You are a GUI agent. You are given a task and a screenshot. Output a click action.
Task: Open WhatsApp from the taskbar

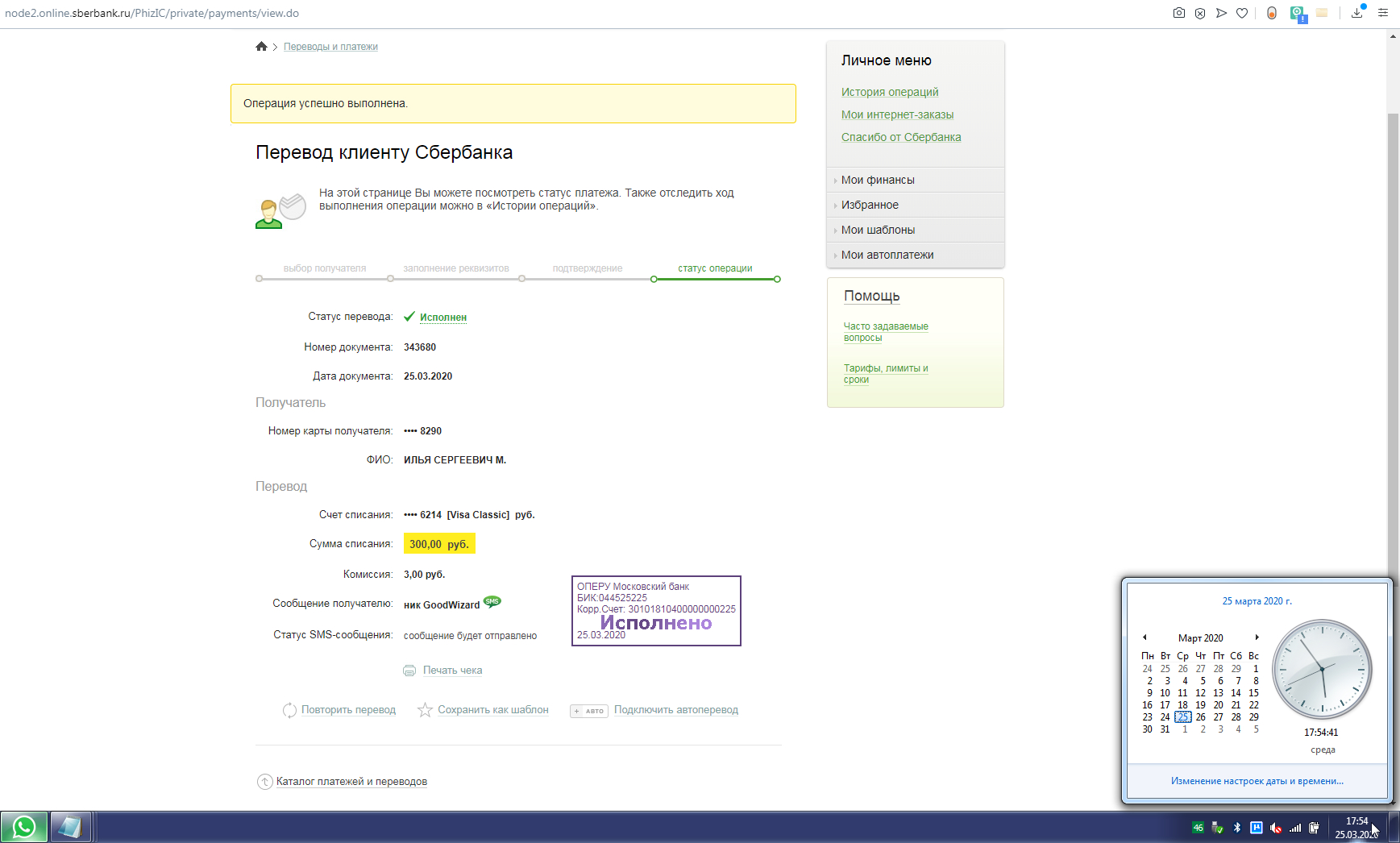[x=24, y=827]
